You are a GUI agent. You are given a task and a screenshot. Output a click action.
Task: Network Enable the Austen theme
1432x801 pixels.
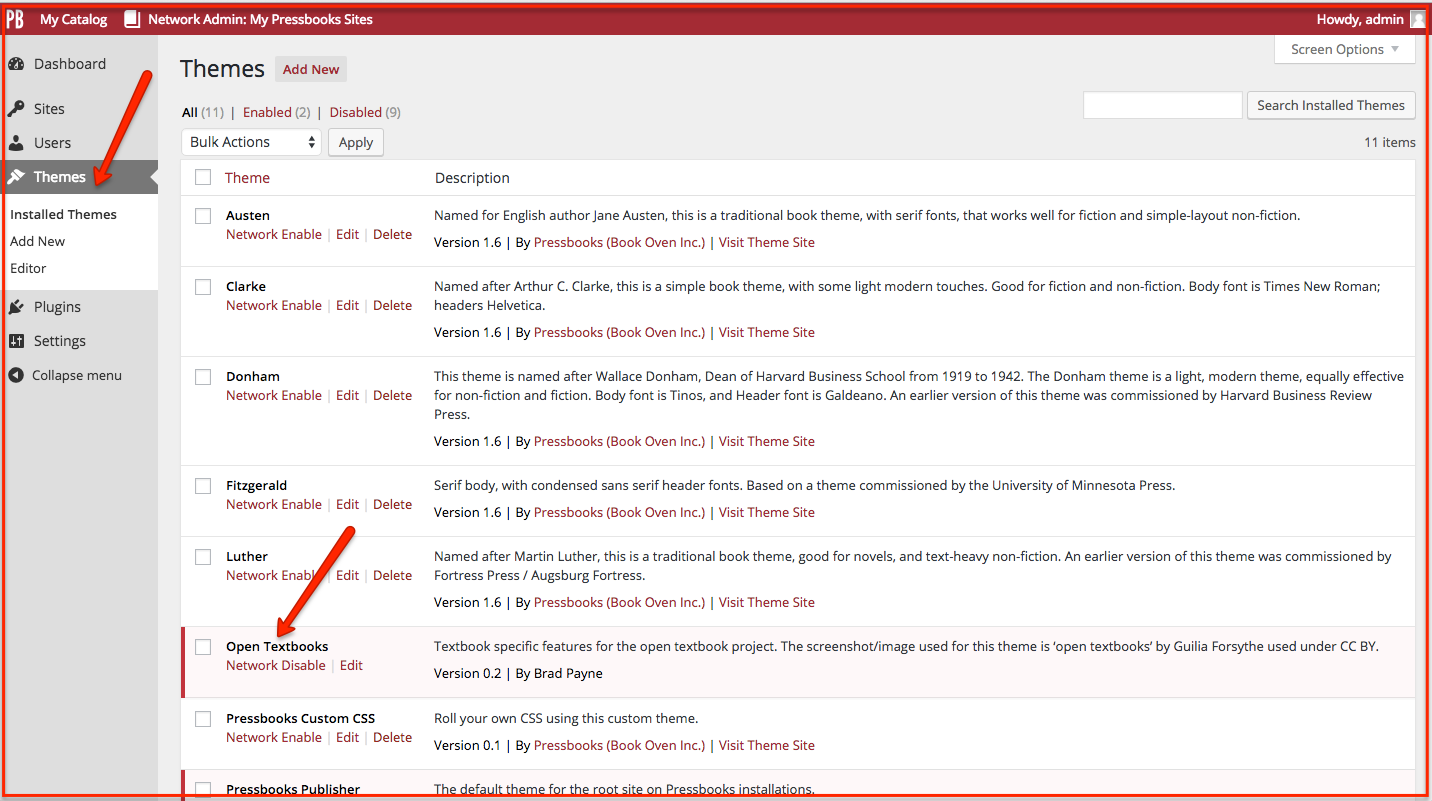pyautogui.click(x=274, y=234)
